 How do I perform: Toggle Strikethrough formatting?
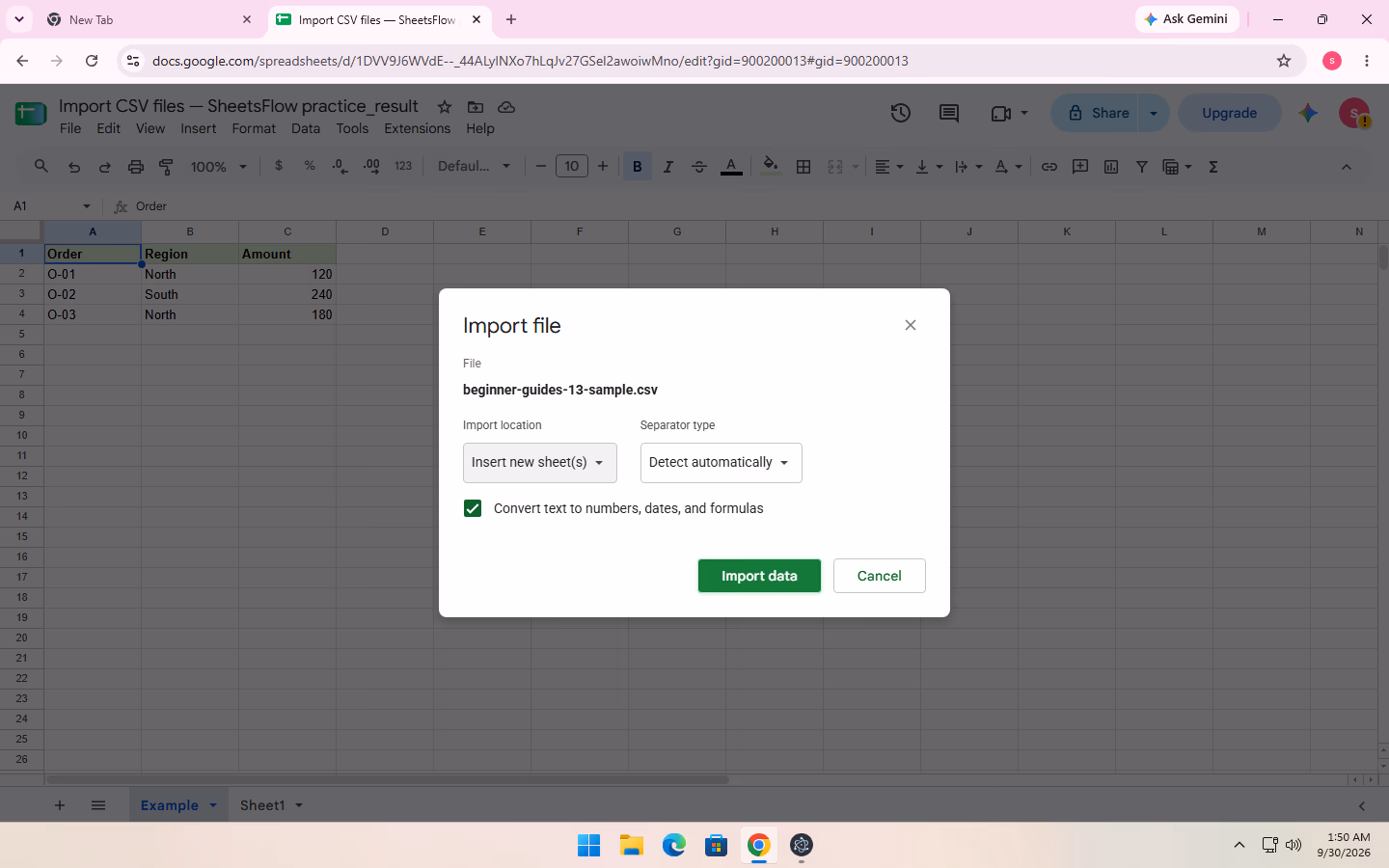pyautogui.click(x=699, y=167)
